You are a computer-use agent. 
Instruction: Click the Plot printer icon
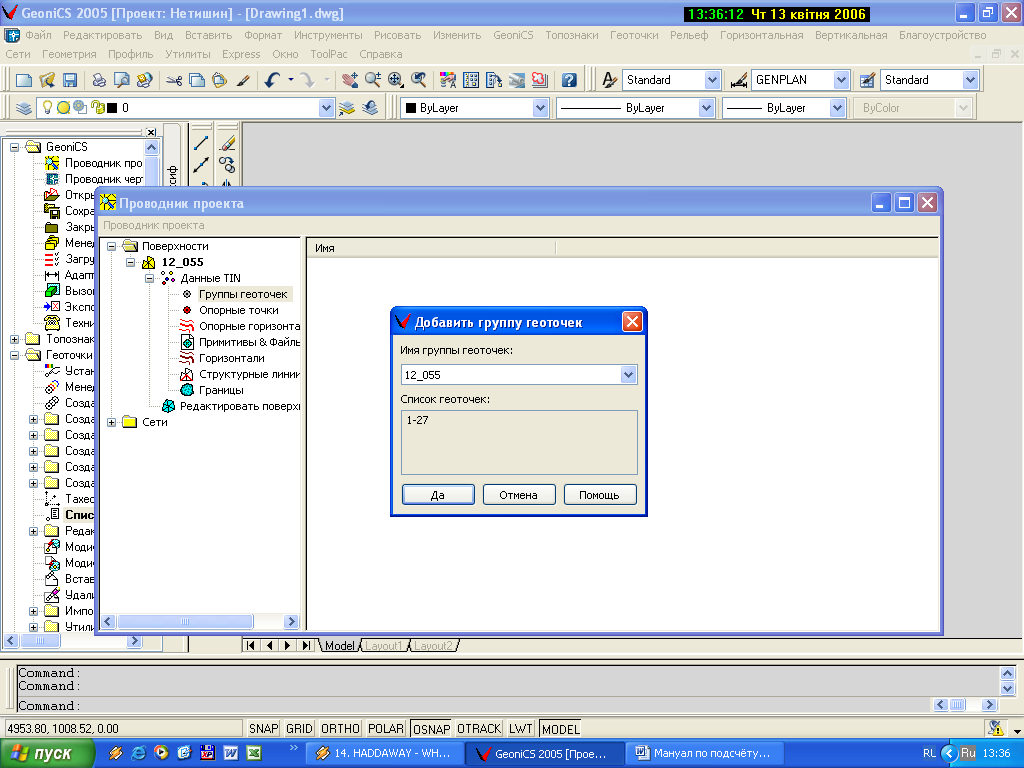[99, 80]
